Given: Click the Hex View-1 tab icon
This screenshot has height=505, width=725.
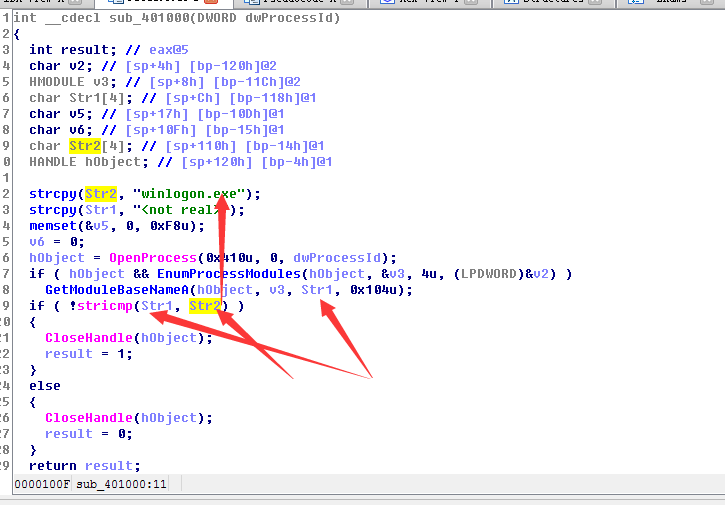Looking at the screenshot, I should (x=385, y=3).
